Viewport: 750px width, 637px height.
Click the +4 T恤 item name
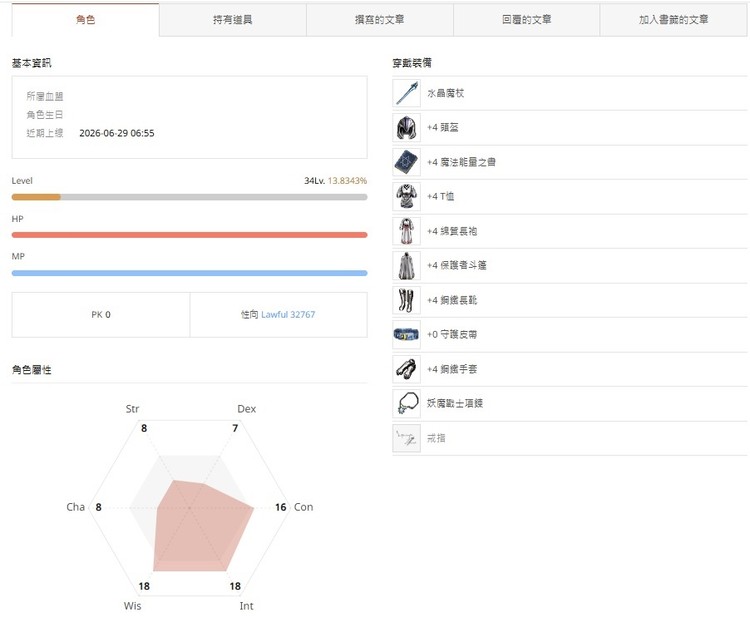[x=441, y=197]
